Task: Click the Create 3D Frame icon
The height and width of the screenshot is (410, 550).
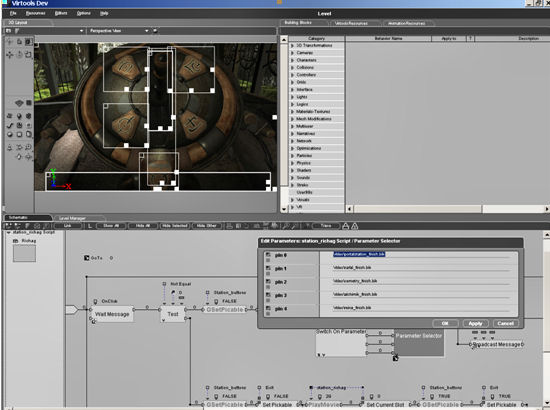Action: click(28, 116)
